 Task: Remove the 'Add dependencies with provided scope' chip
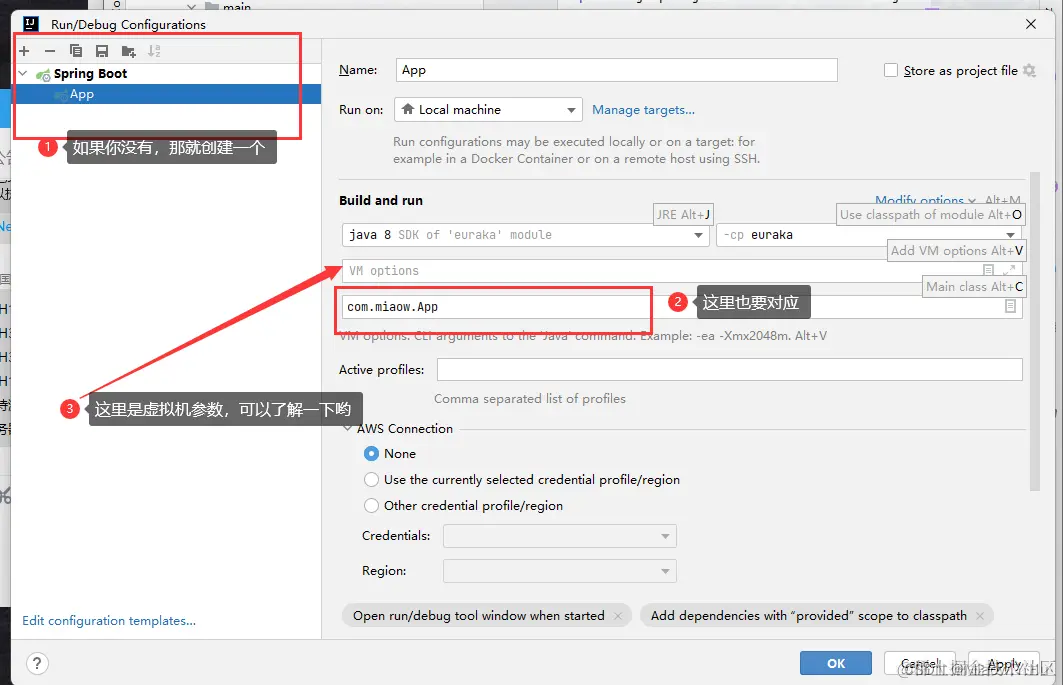pyautogui.click(x=980, y=616)
